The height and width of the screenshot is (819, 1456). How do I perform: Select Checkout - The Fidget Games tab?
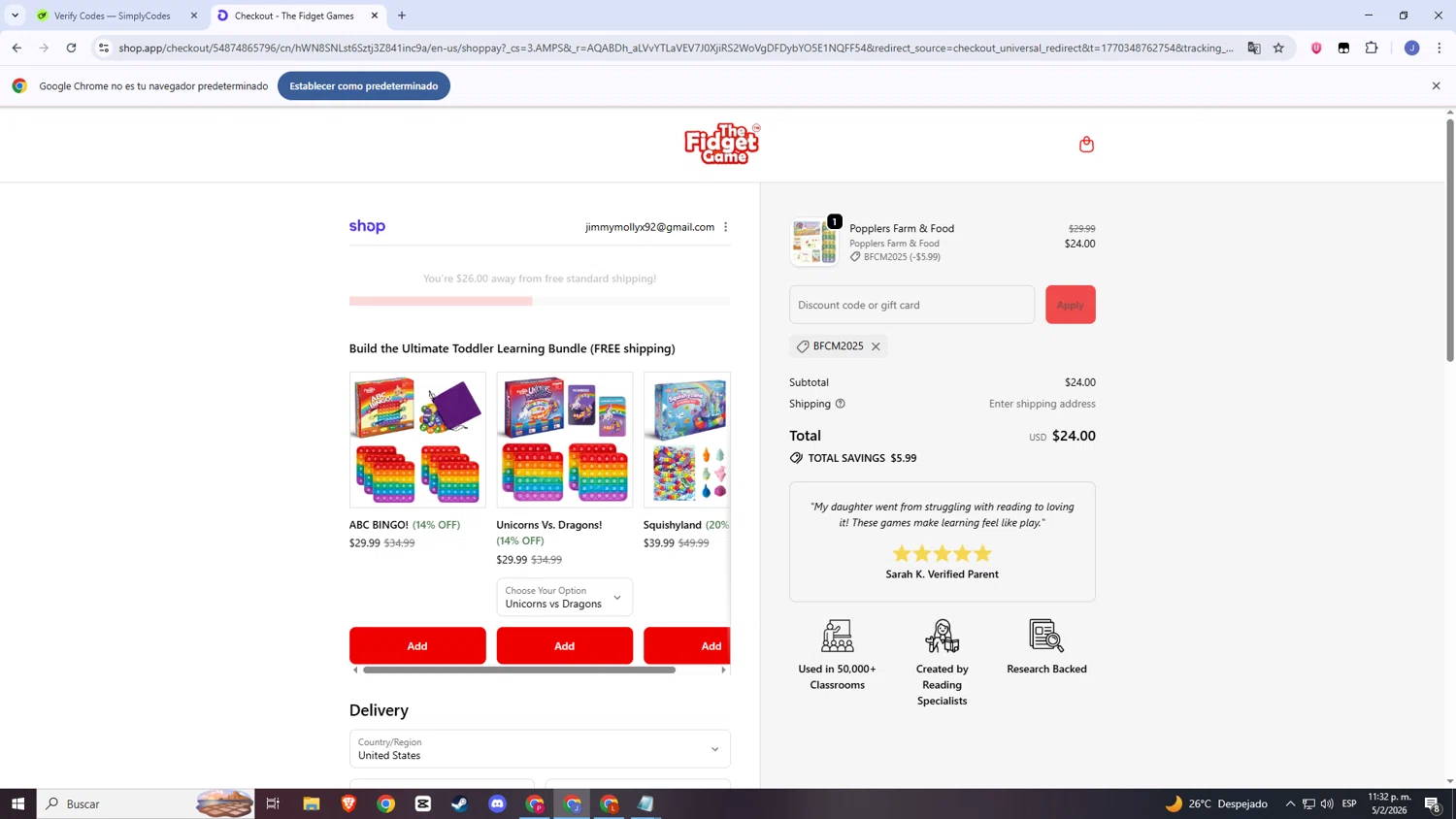(294, 16)
